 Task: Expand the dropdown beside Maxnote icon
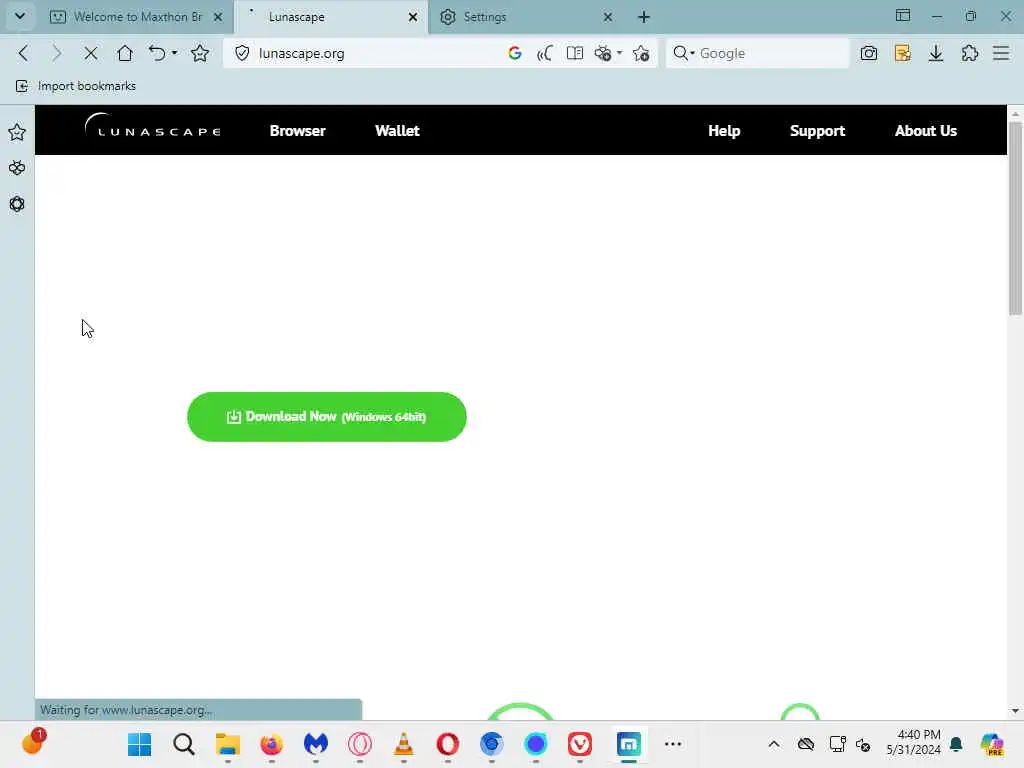tap(619, 53)
